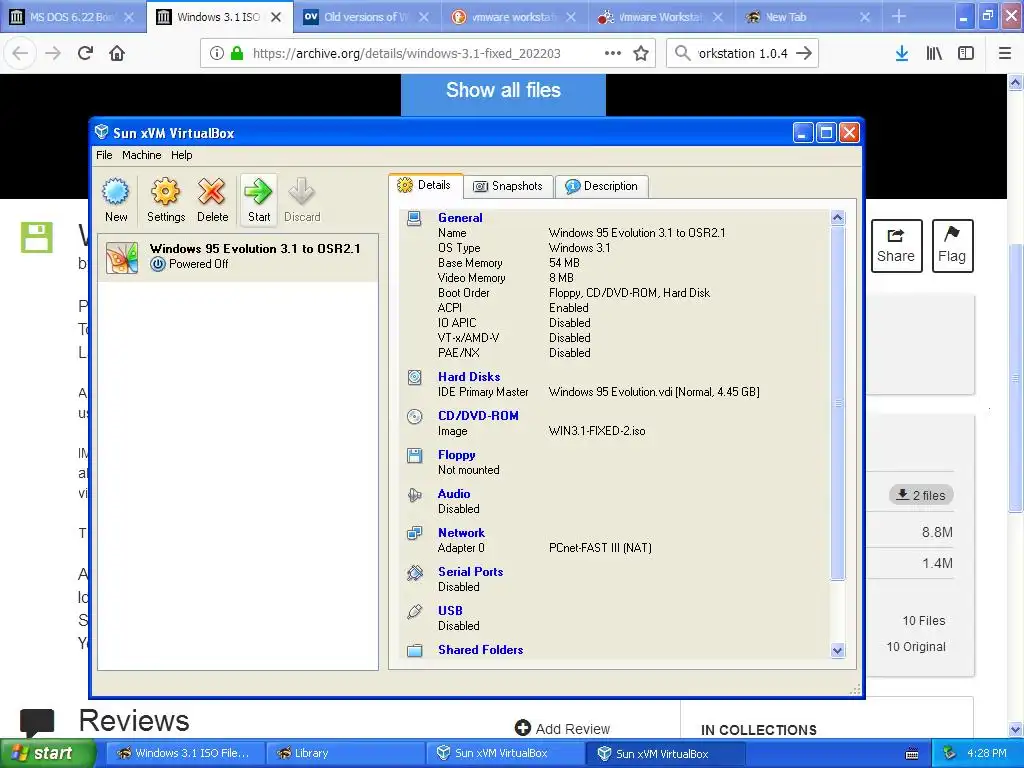The width and height of the screenshot is (1024, 768).
Task: Click browser Back arrow
Action: (x=20, y=53)
